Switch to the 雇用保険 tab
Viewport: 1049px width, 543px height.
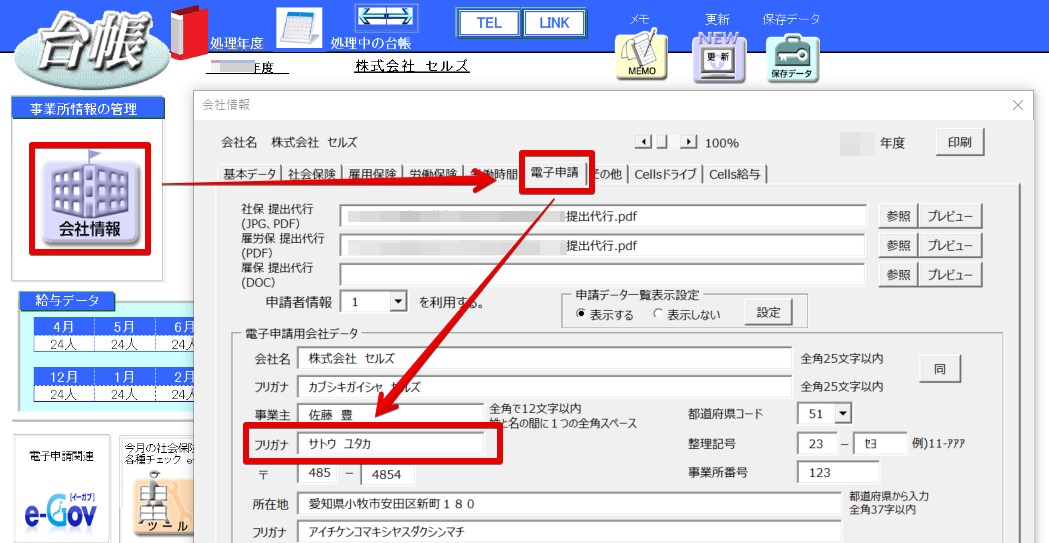373,175
